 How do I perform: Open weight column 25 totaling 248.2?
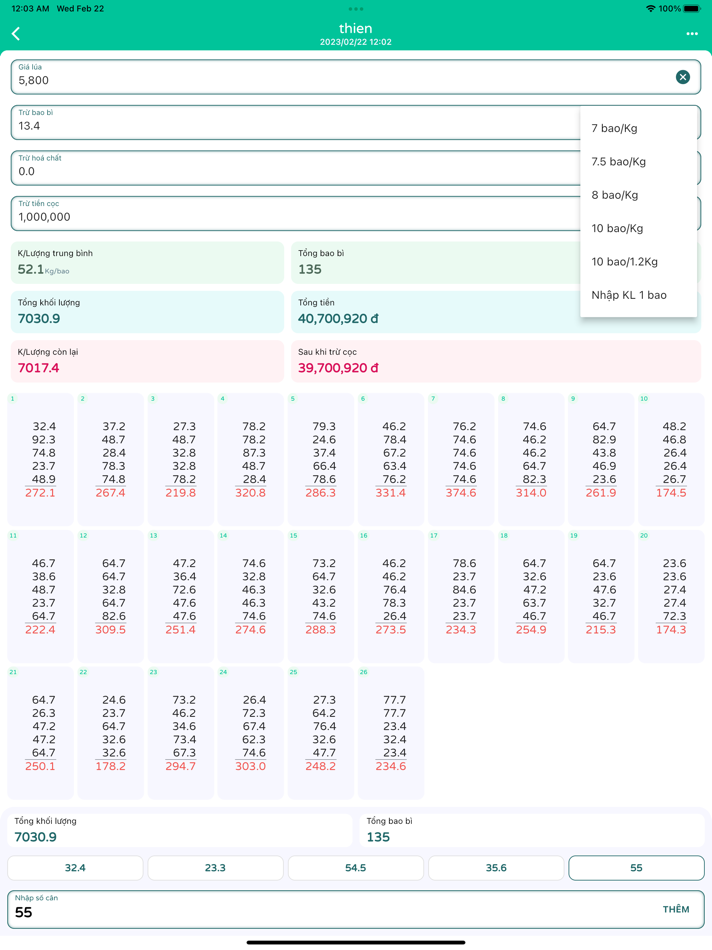coord(321,733)
